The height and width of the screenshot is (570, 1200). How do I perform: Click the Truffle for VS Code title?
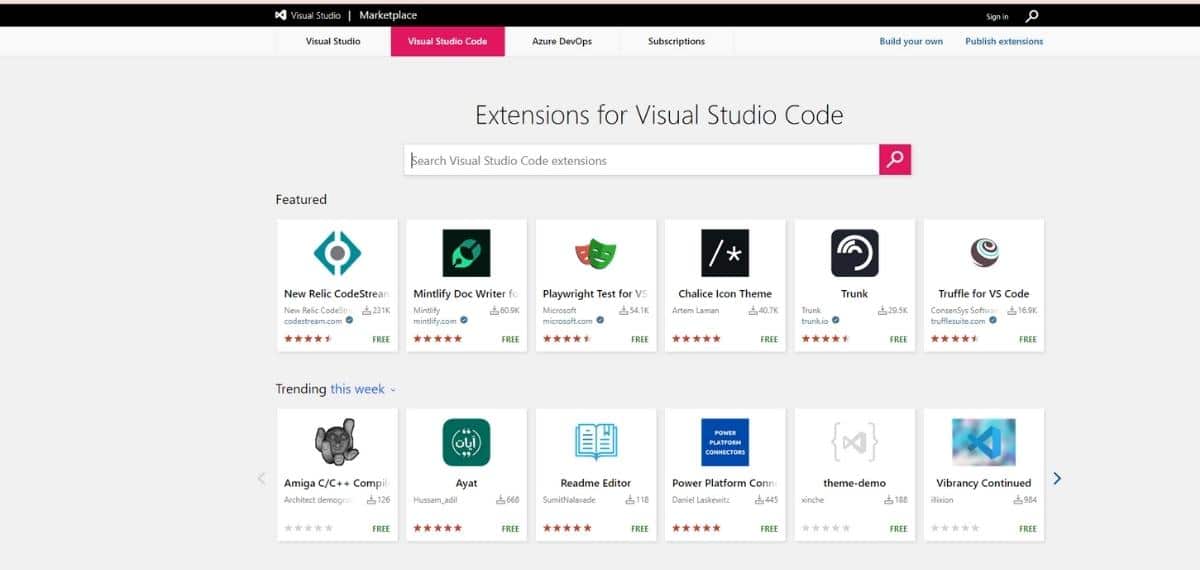tap(984, 294)
